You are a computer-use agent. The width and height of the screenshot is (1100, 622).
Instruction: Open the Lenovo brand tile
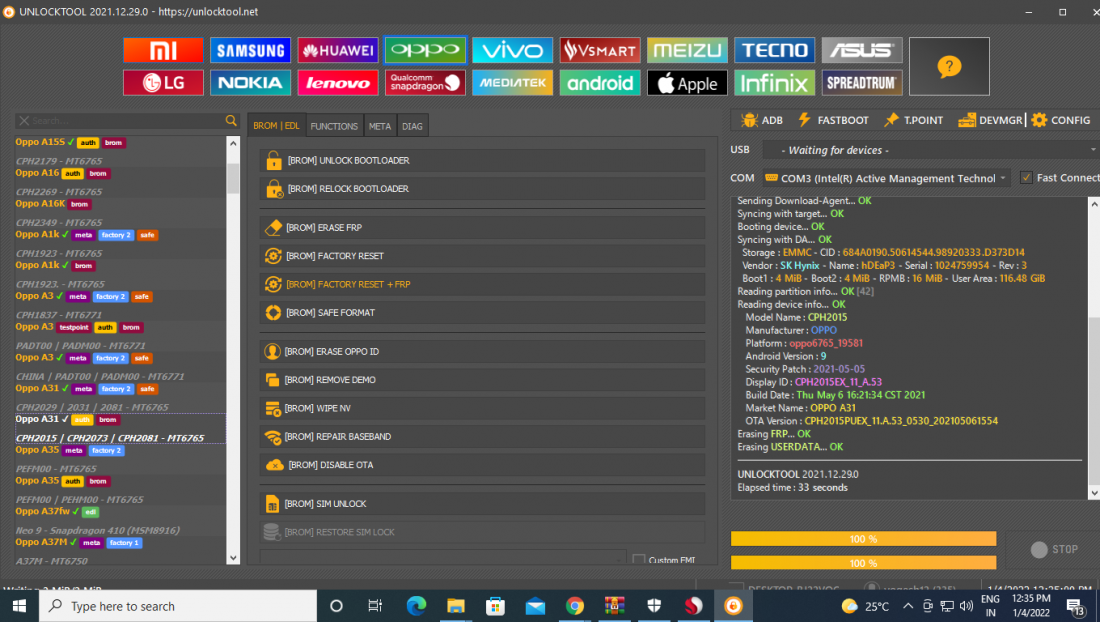pos(338,83)
